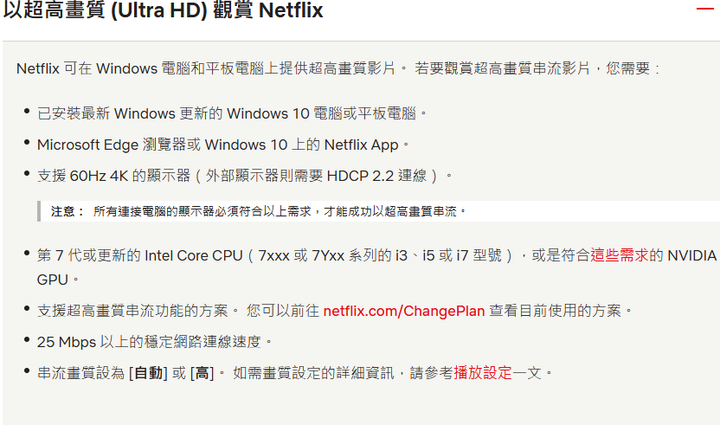Screen dimensions: 720x425
Task: Click the 支援 60Hz 4K 的顯示器 bullet
Action: 245,176
